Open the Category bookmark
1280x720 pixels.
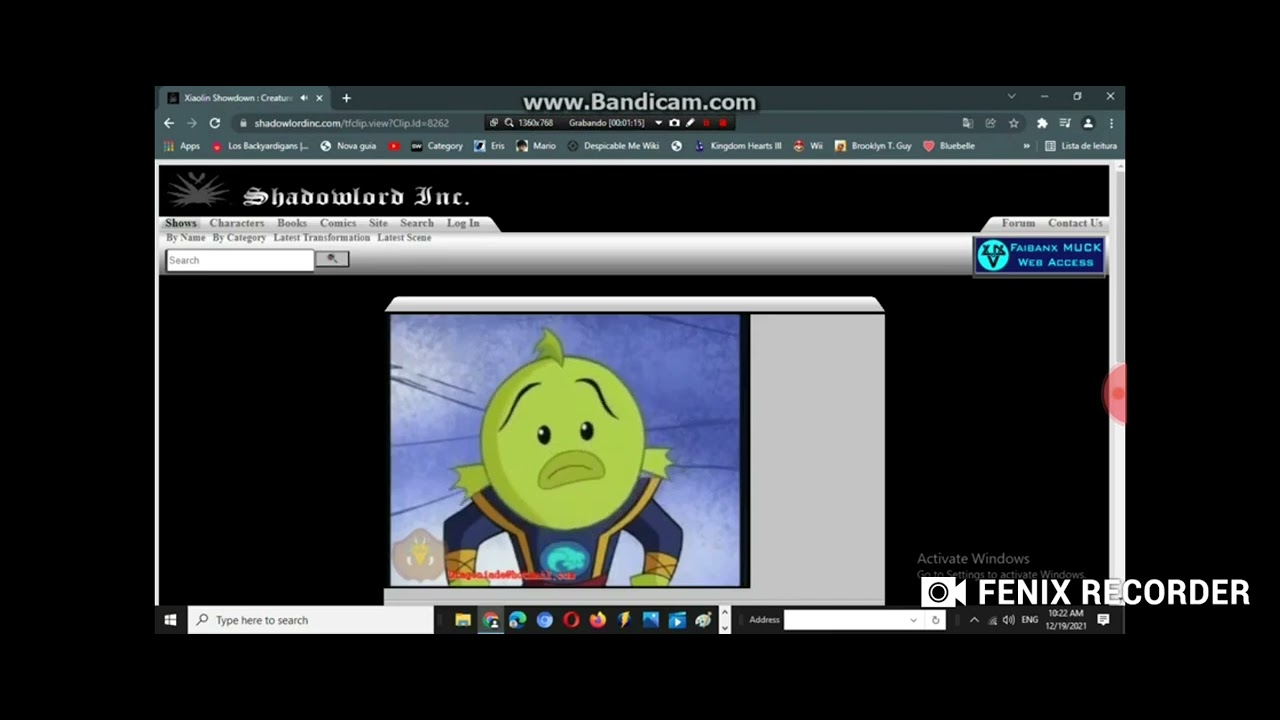click(437, 146)
